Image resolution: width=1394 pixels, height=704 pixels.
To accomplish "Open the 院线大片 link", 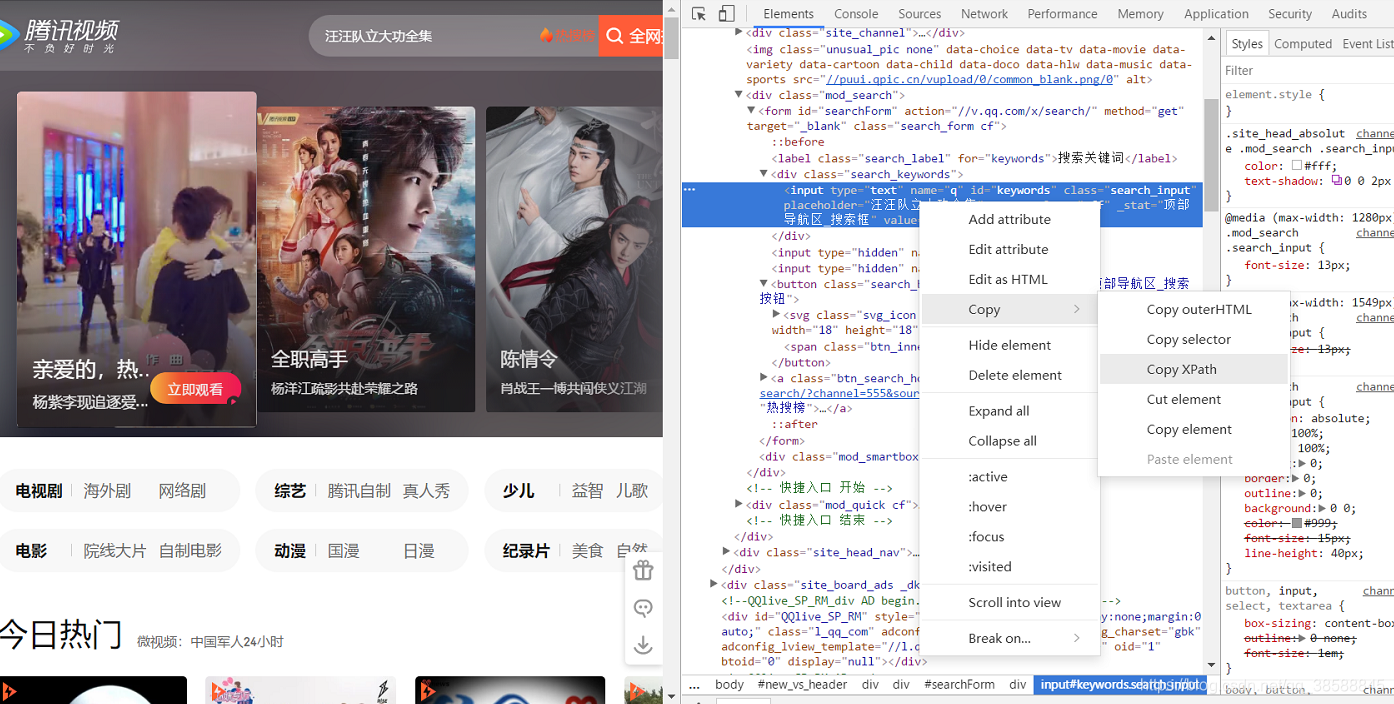I will [115, 551].
